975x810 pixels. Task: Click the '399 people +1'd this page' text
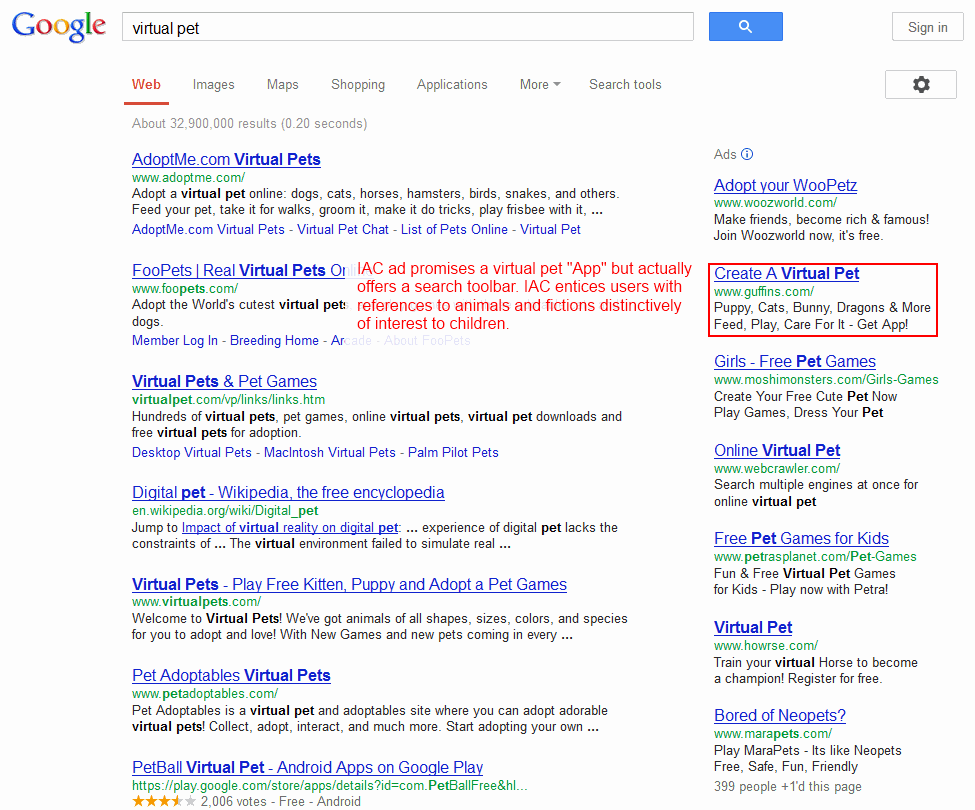coord(788,786)
